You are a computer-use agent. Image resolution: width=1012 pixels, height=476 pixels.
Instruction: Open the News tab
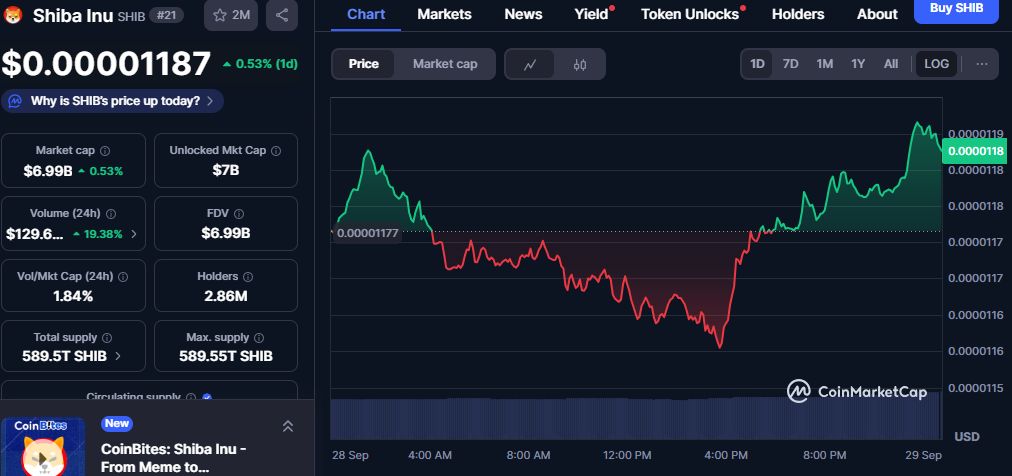point(523,14)
